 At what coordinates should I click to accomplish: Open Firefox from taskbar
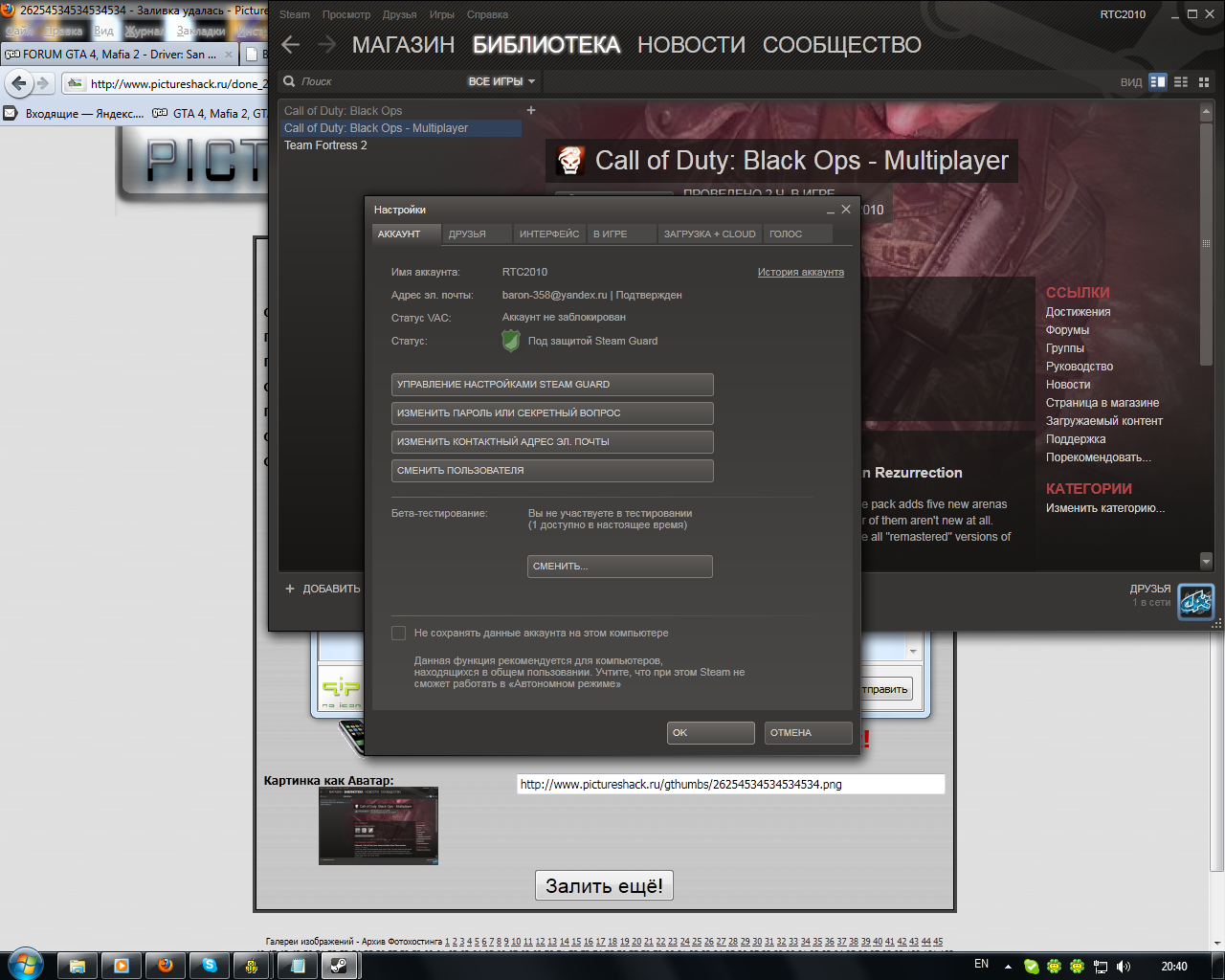(x=165, y=966)
